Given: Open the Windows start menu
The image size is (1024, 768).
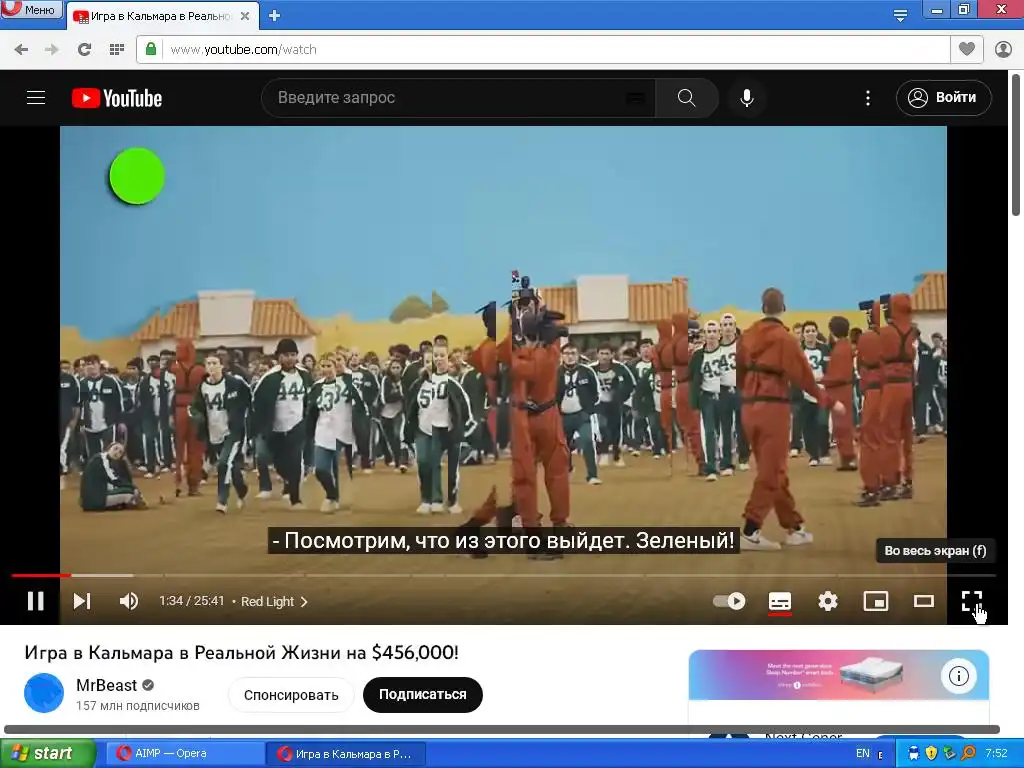Looking at the screenshot, I should pos(47,754).
